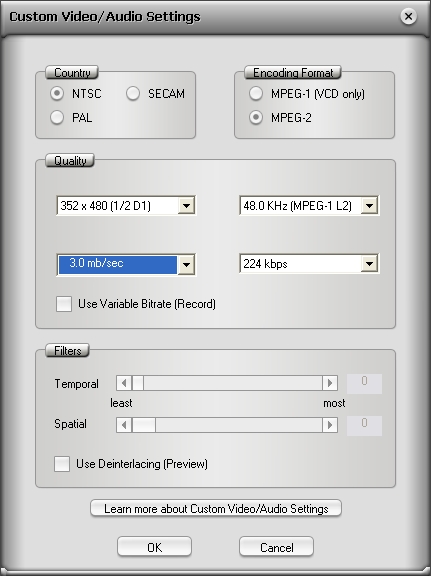Click the Temporal filter slider thumb

138,383
